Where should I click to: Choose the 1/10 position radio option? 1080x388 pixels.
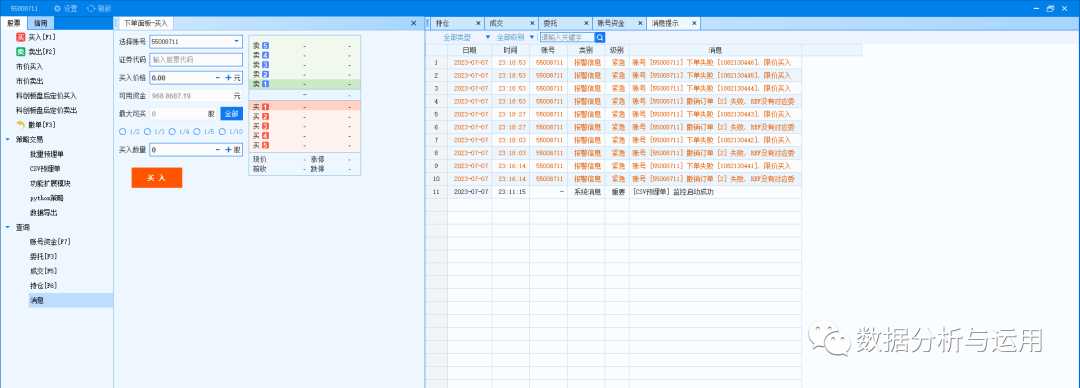click(x=222, y=131)
